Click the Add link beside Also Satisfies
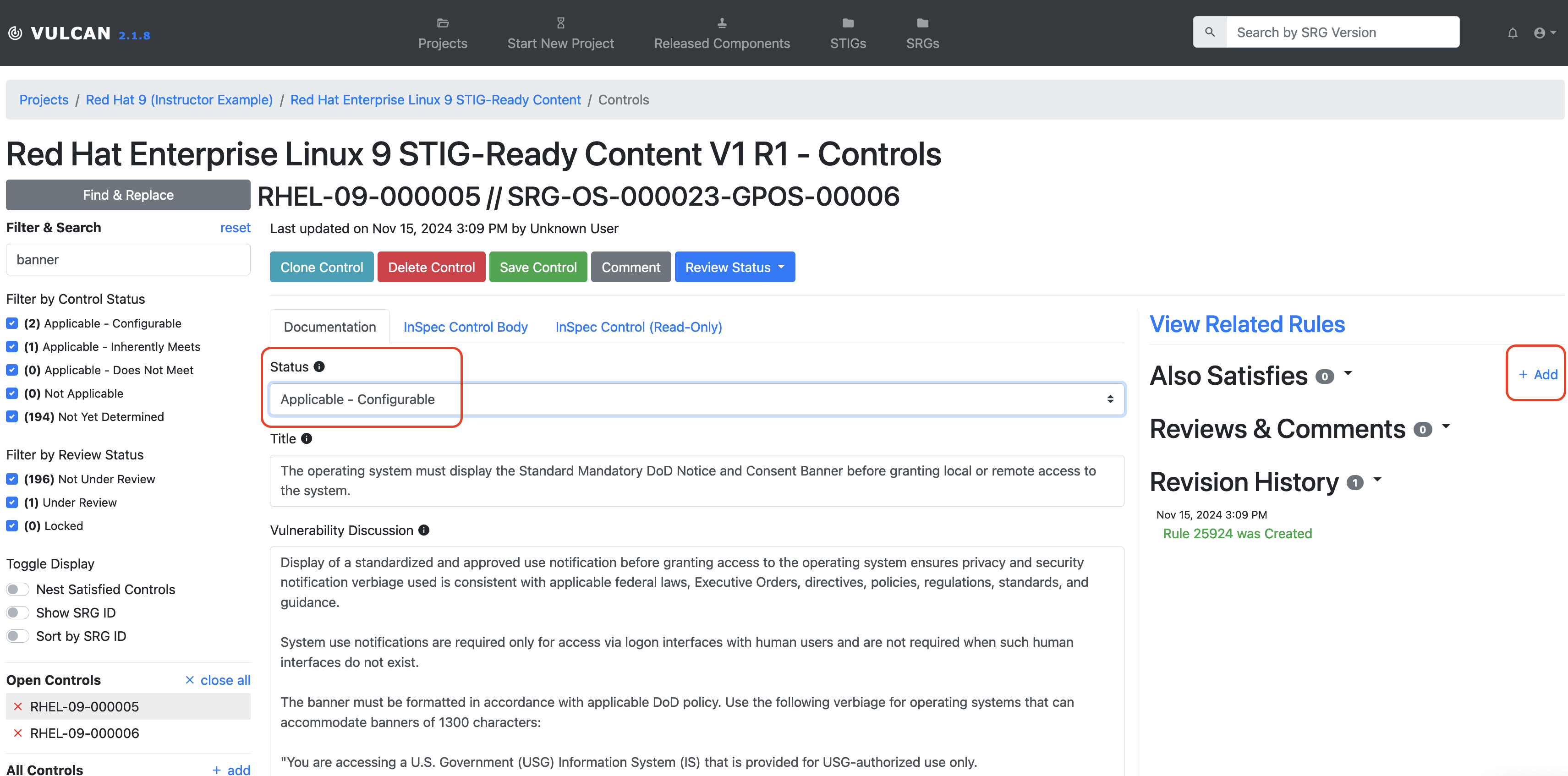The width and height of the screenshot is (1568, 776). [1538, 374]
